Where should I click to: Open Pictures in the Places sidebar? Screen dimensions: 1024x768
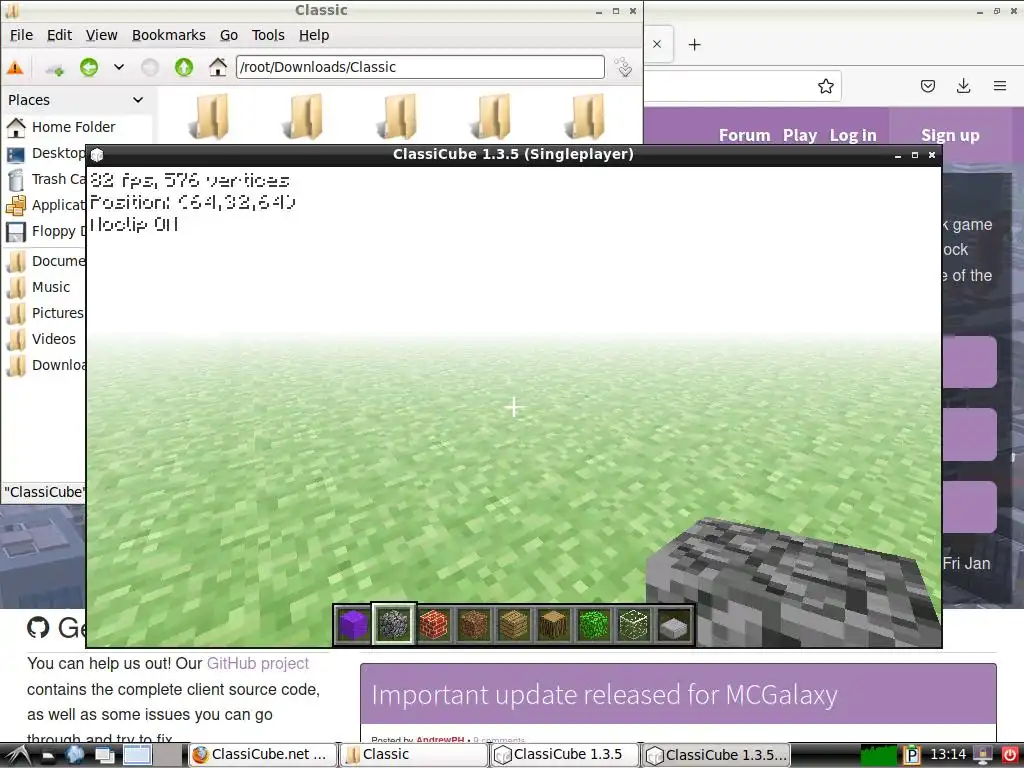pos(46,313)
